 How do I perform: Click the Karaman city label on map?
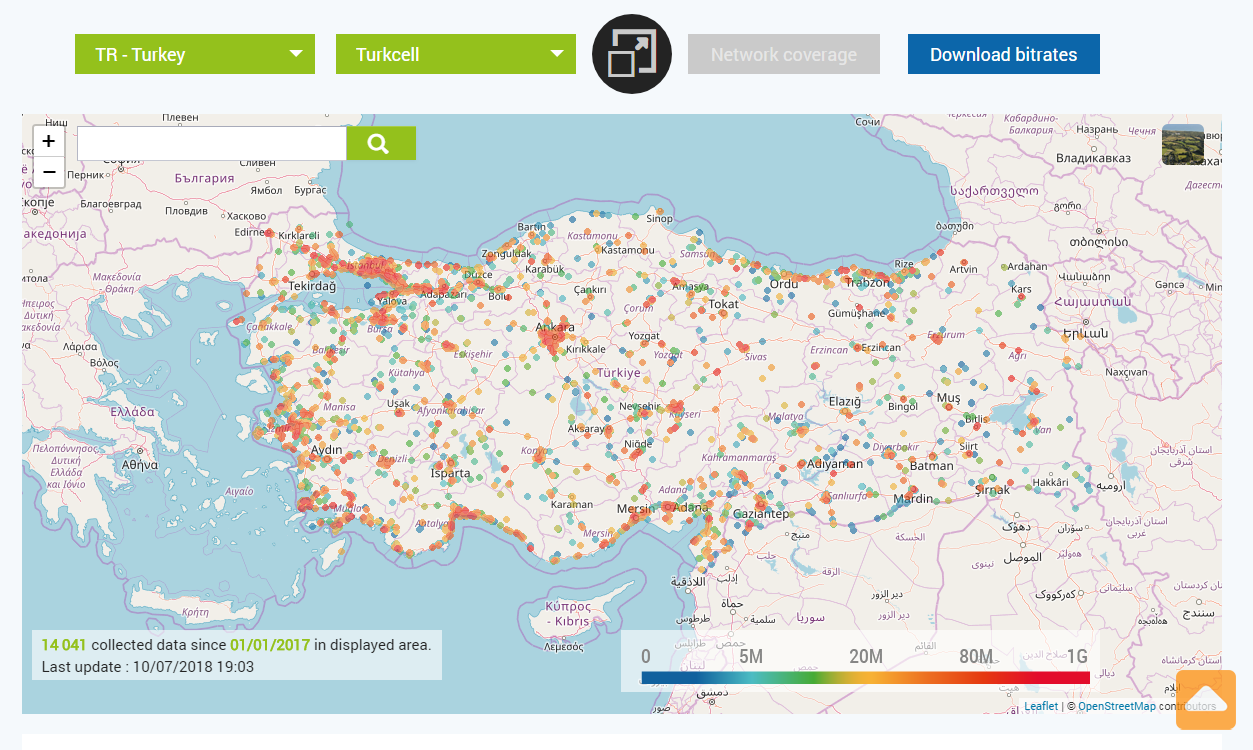pos(572,504)
